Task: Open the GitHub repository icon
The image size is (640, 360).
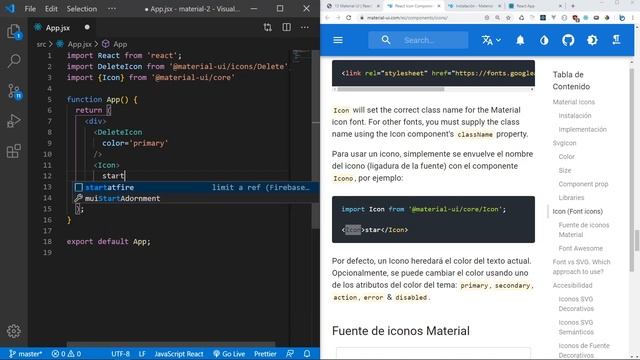Action: click(568, 40)
